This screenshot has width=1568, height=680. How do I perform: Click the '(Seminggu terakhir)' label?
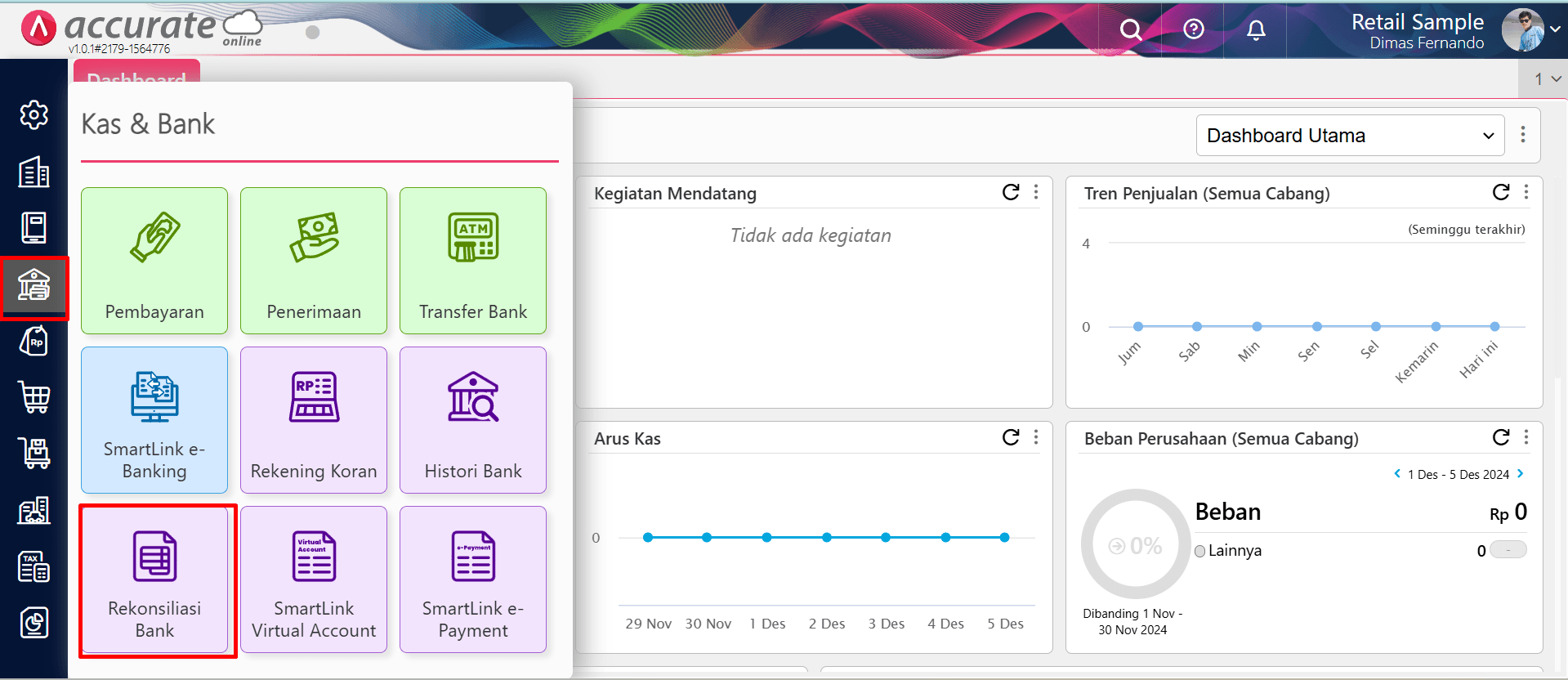pyautogui.click(x=1467, y=230)
